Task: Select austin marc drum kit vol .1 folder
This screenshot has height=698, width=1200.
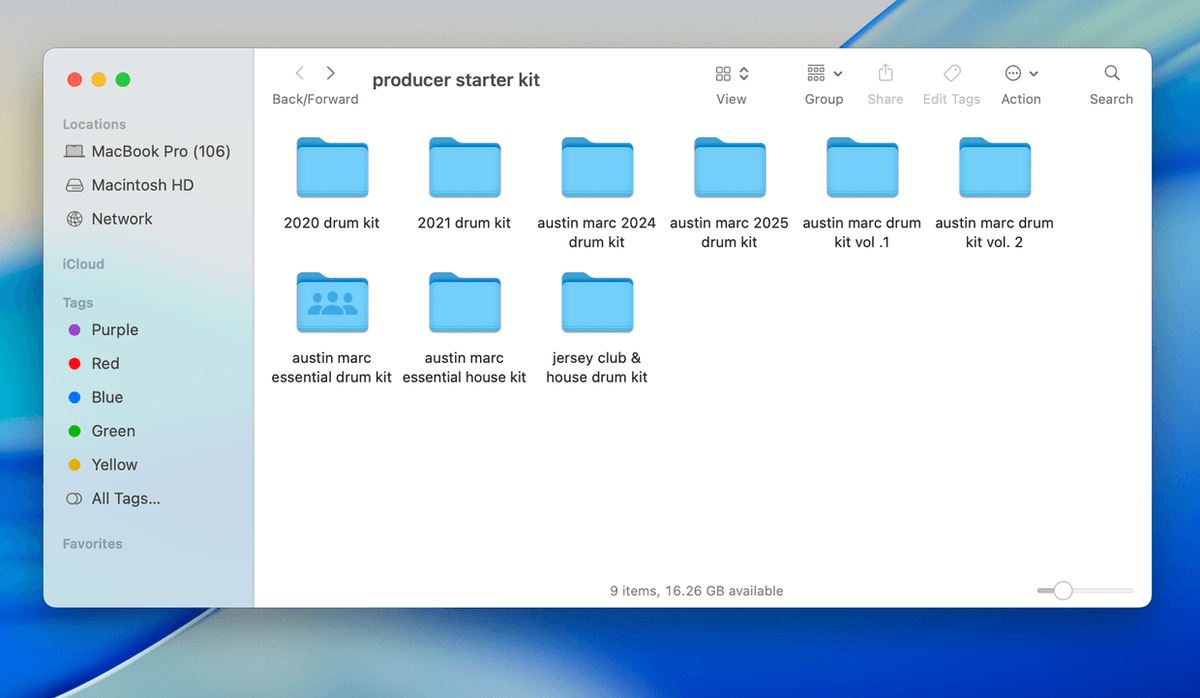Action: click(862, 168)
